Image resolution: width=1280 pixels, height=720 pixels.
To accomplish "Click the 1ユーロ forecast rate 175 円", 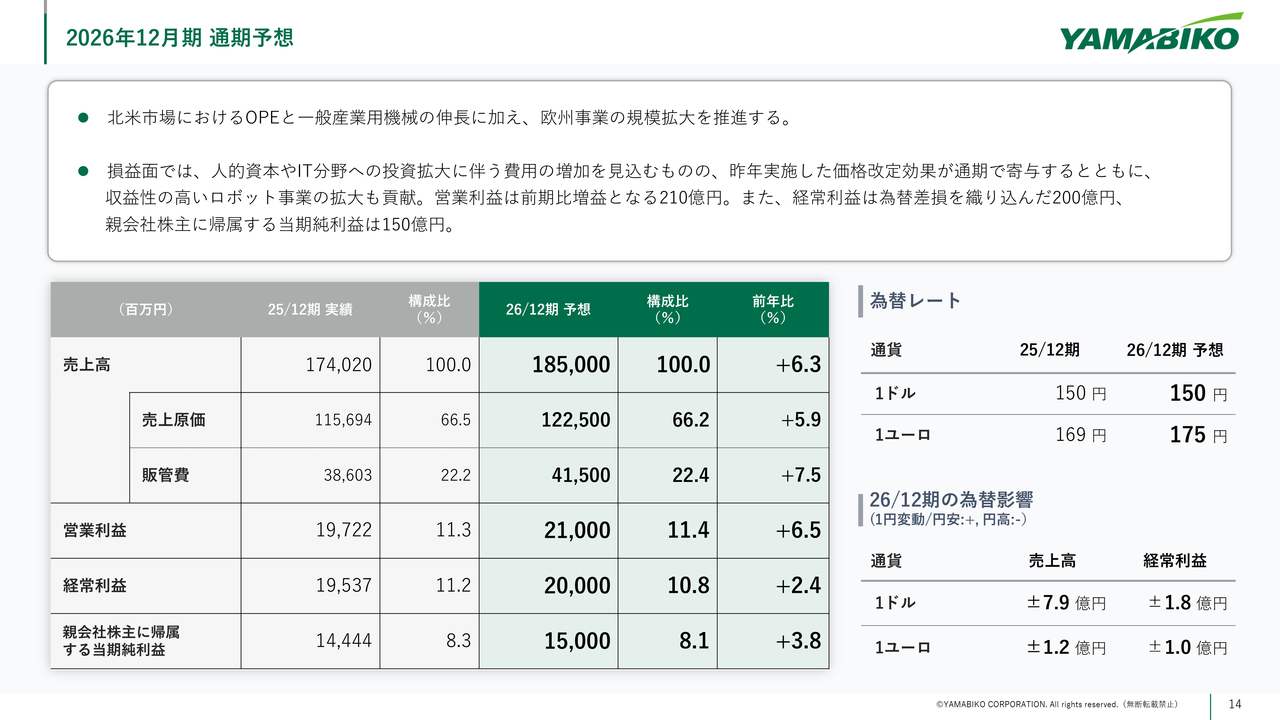I will [x=1197, y=436].
